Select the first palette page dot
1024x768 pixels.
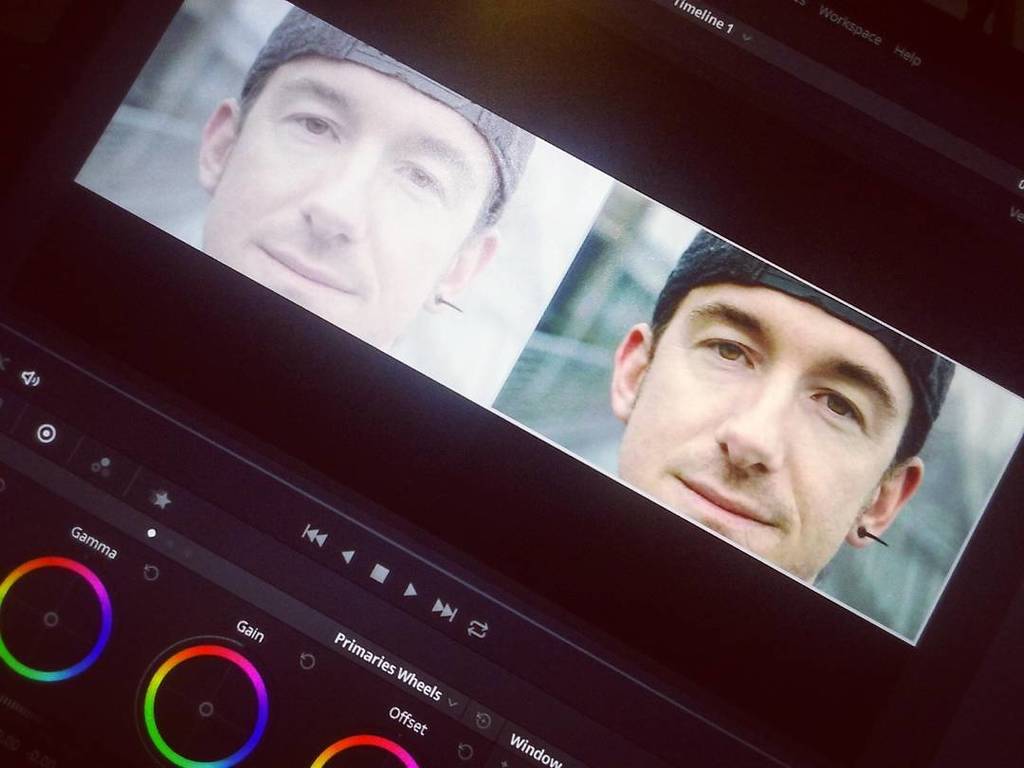pyautogui.click(x=152, y=533)
